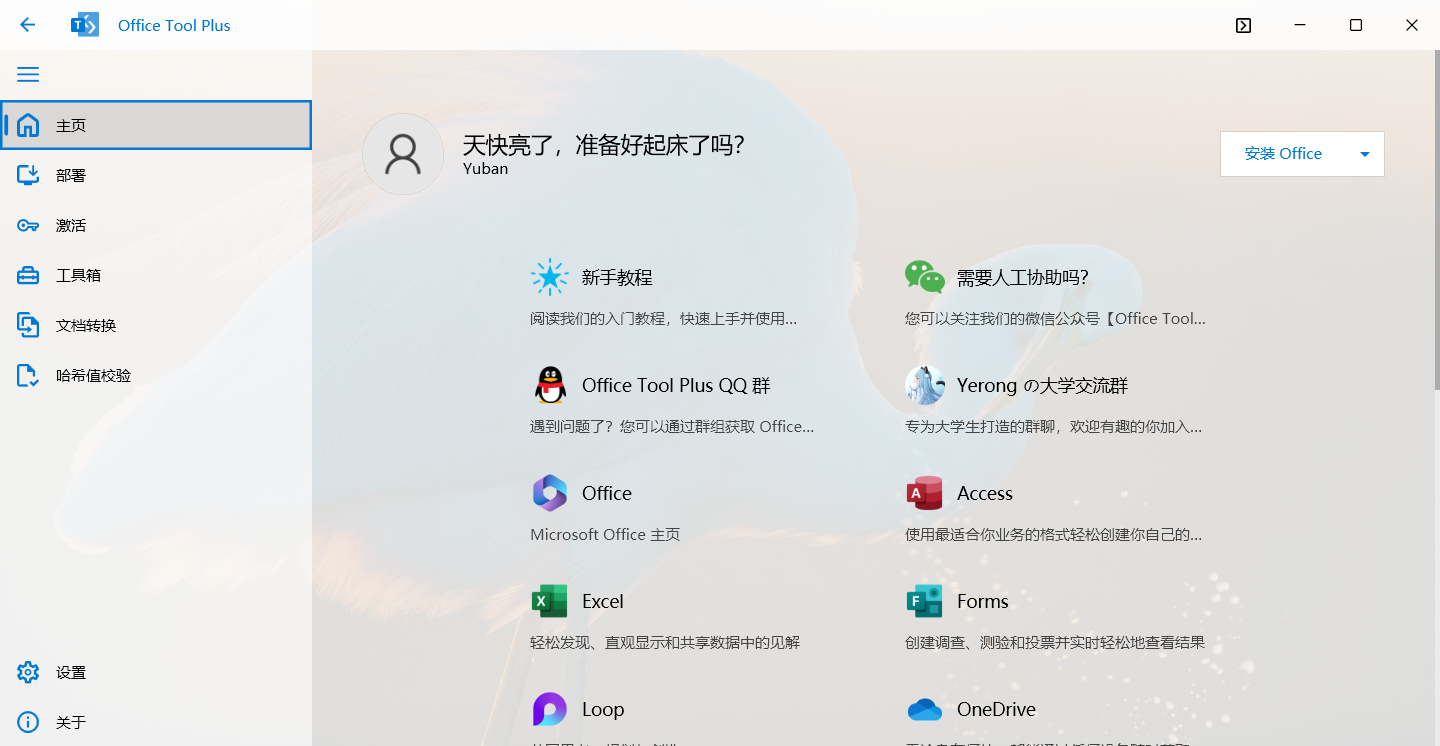Click the Yuban profile avatar
The image size is (1440, 746).
tap(403, 154)
